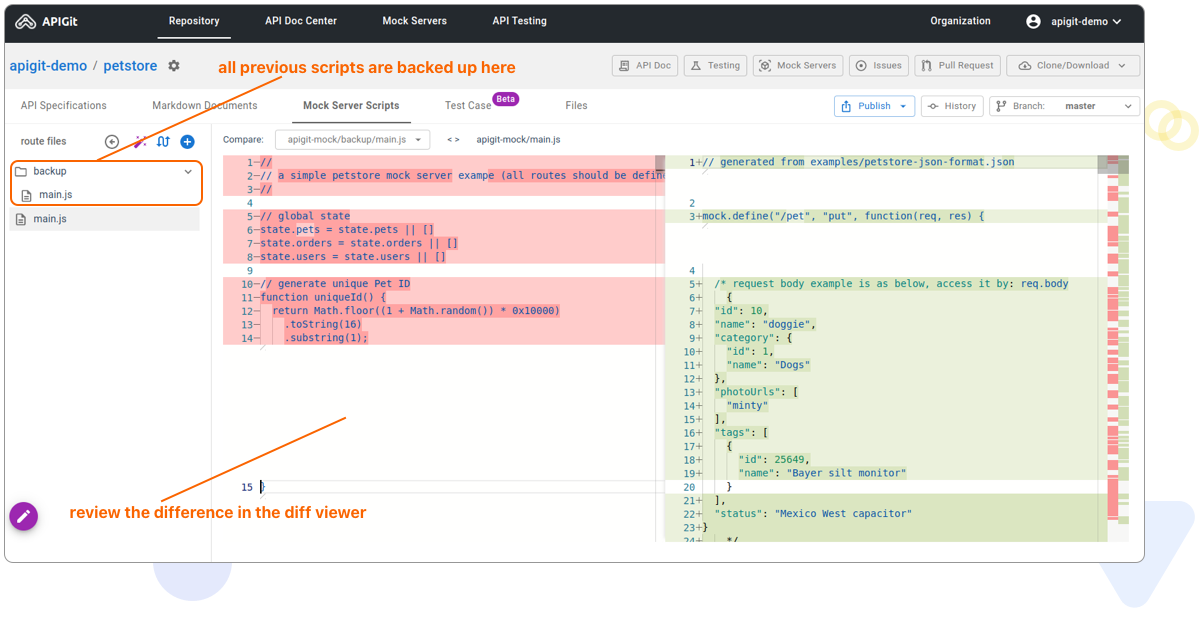Switch to the API Specifications tab
1200x623 pixels.
64,105
